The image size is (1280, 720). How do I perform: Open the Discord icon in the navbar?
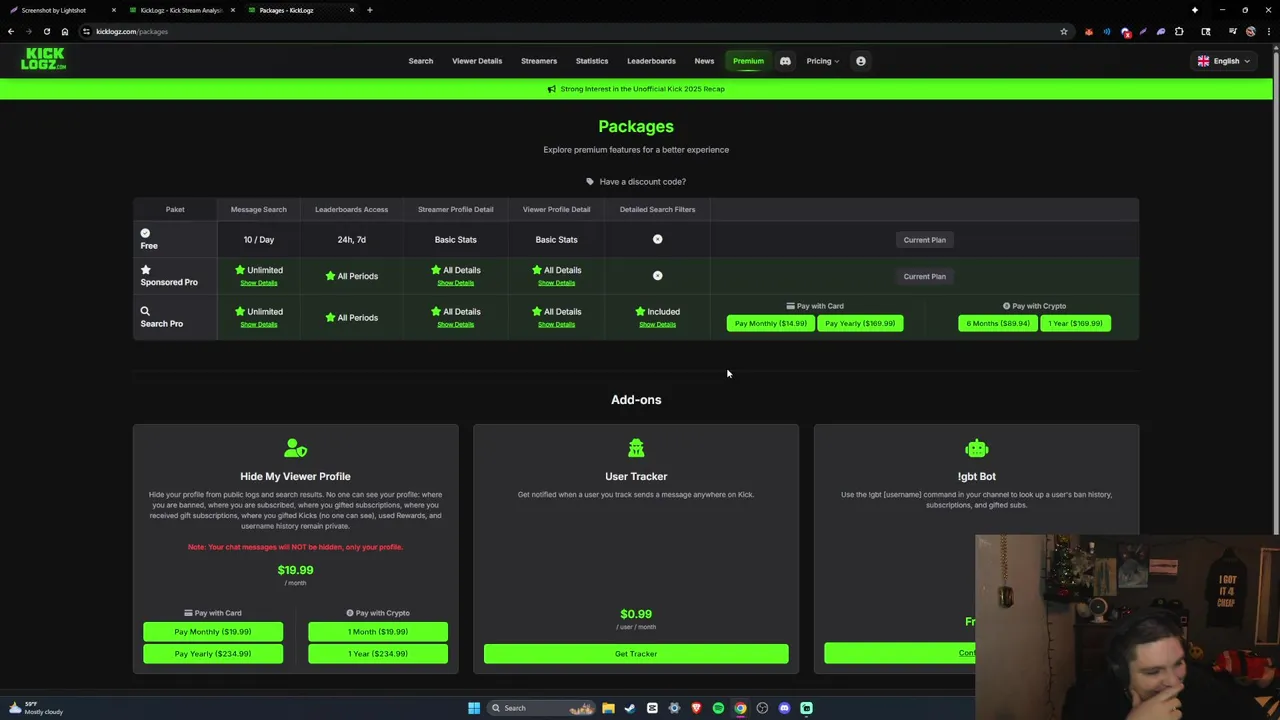[x=785, y=61]
